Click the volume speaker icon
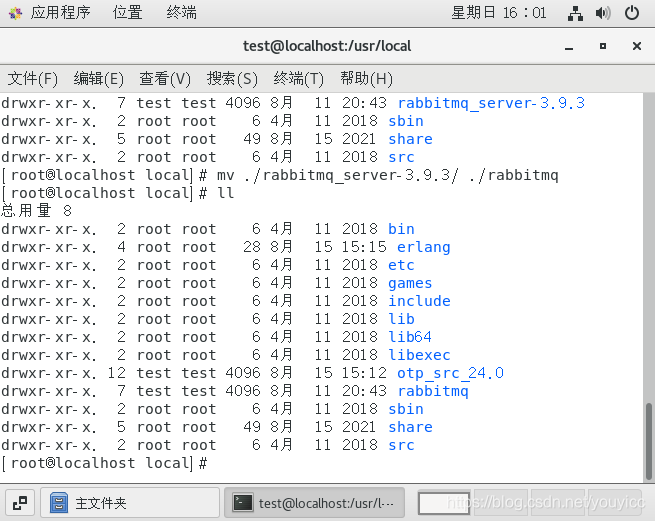The width and height of the screenshot is (655, 521). tap(603, 13)
